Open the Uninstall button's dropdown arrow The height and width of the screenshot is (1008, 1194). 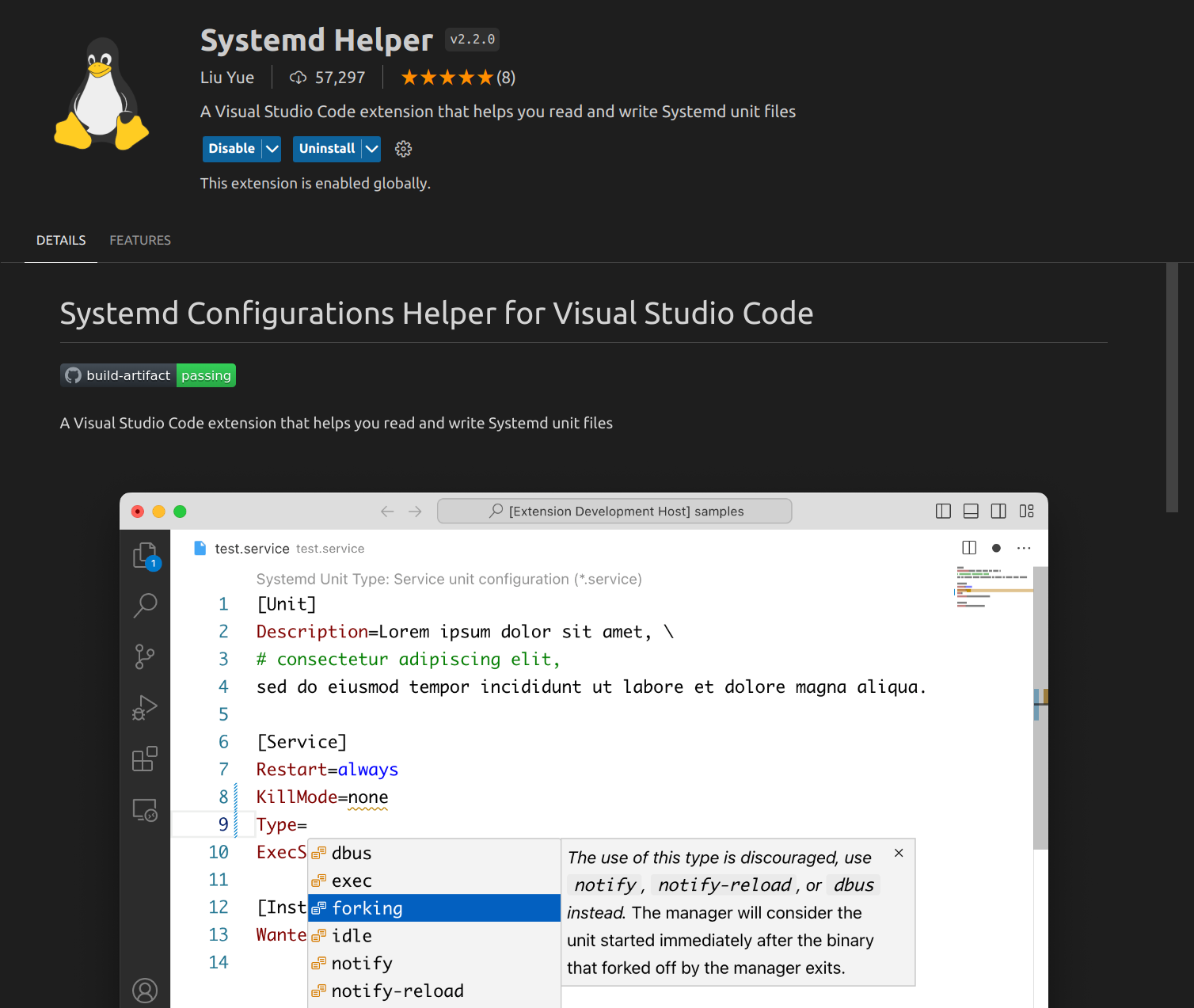tap(371, 149)
